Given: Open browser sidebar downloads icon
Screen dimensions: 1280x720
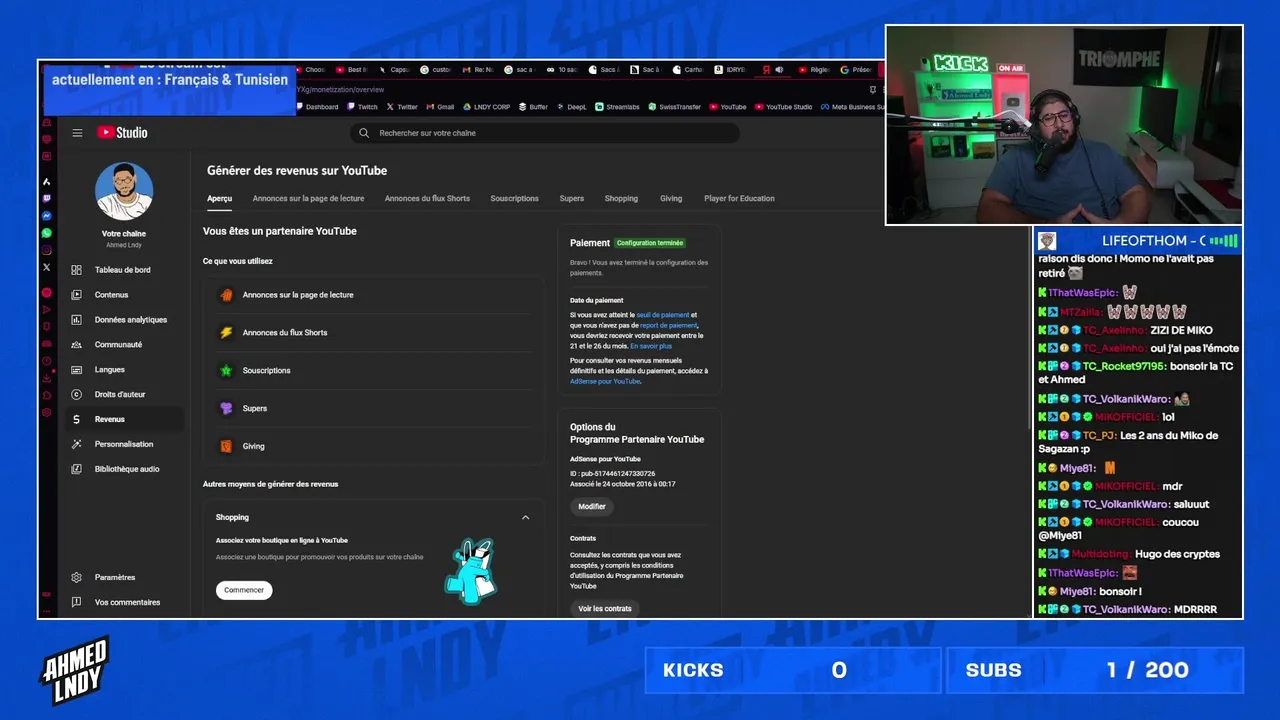Looking at the screenshot, I should [x=47, y=378].
